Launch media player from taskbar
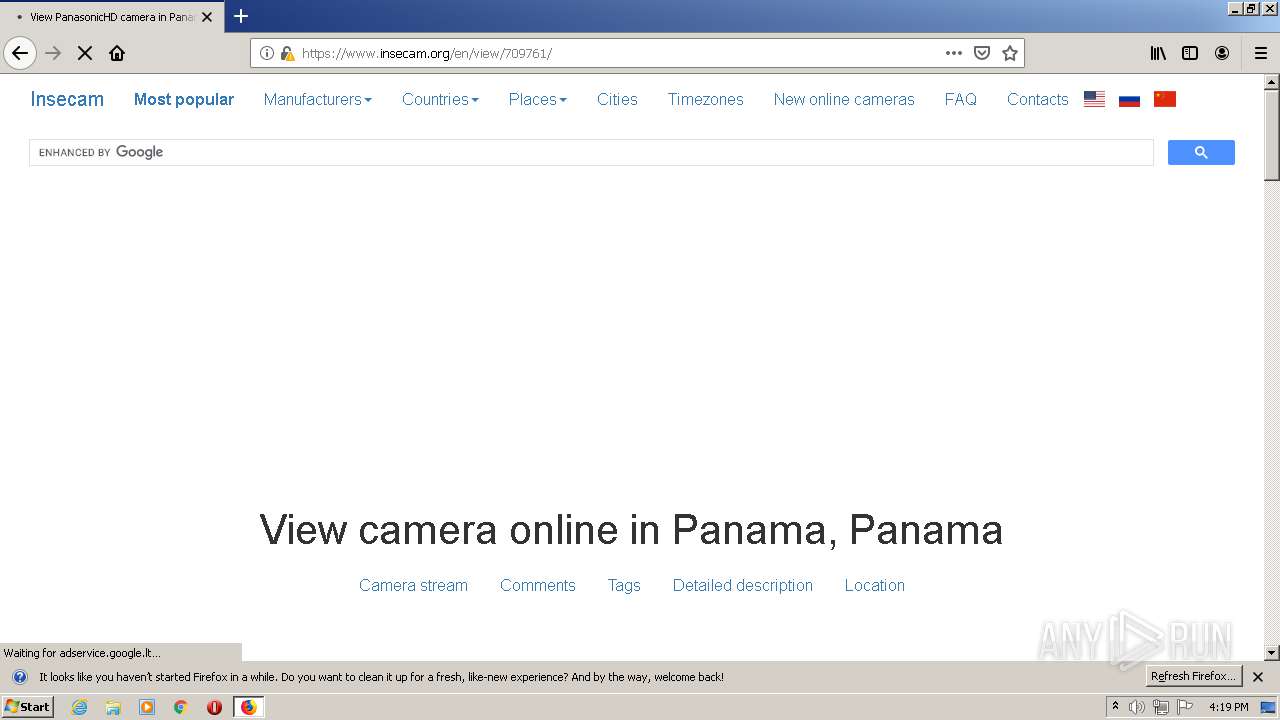 pyautogui.click(x=147, y=707)
